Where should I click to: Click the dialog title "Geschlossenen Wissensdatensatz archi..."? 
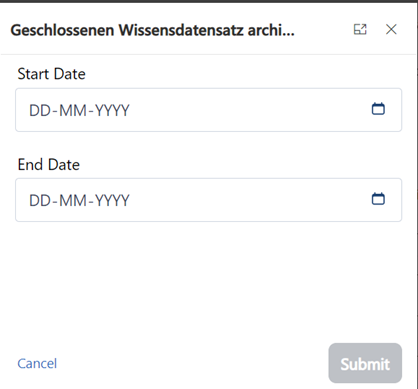152,30
